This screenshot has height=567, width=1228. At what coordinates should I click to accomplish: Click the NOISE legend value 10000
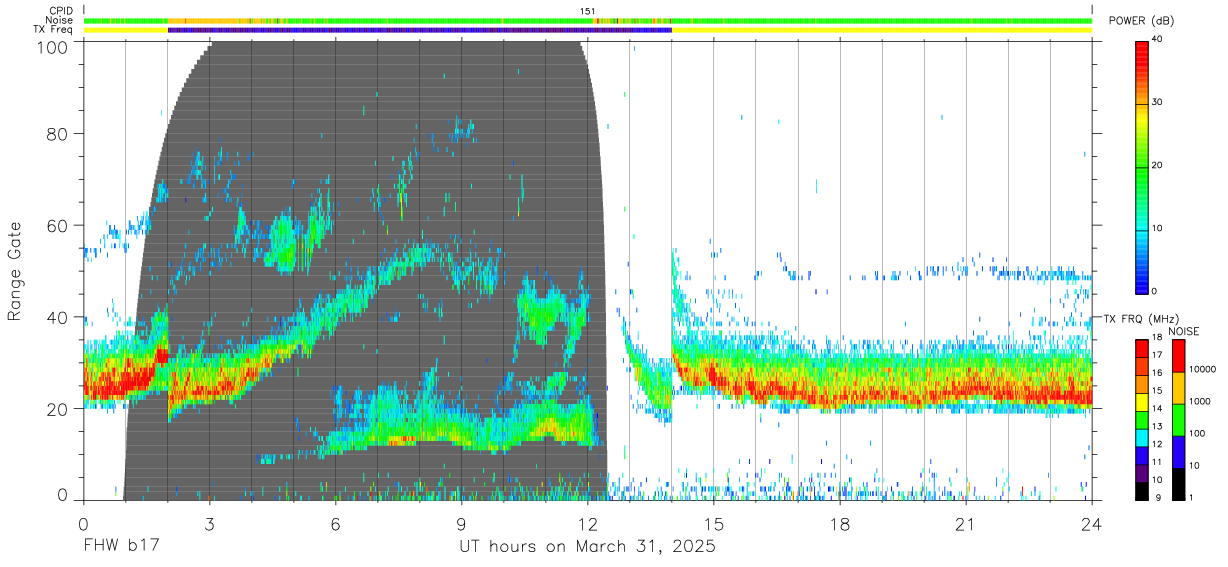tap(1201, 369)
